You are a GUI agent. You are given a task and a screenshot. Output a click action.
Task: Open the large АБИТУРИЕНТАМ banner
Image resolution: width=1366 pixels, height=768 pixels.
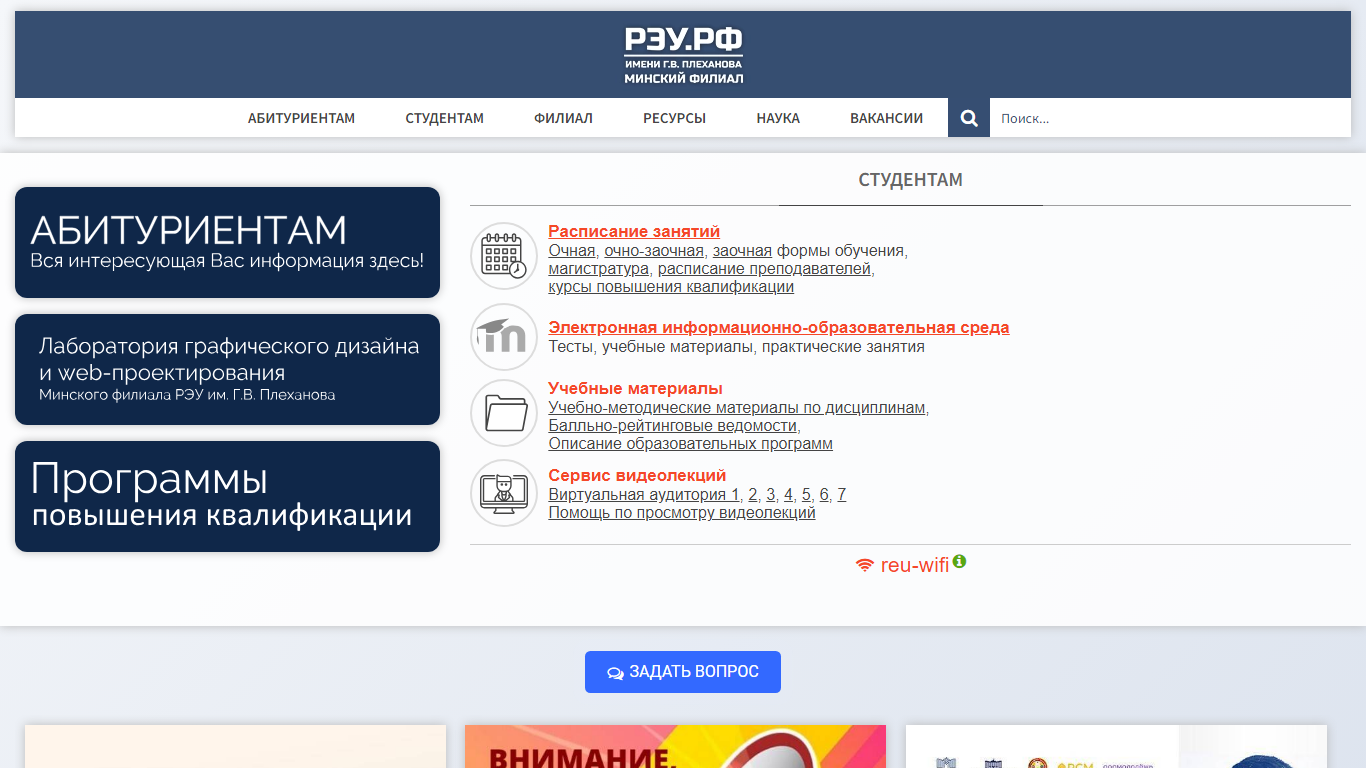(x=227, y=242)
